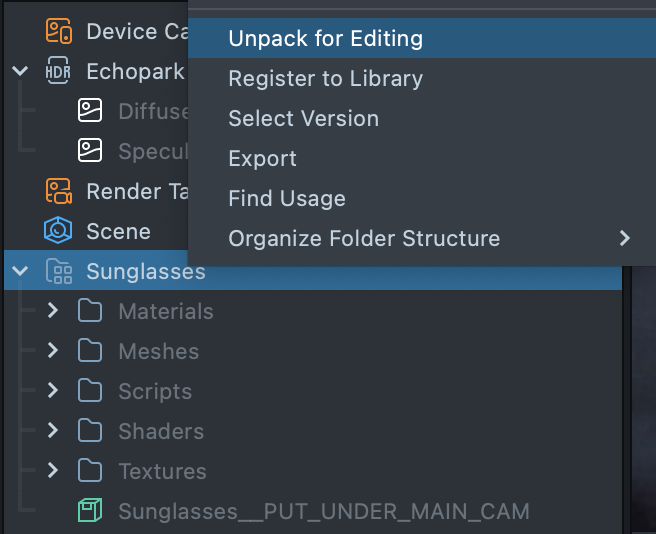
Task: Collapse the Echopark tree item
Action: point(20,71)
